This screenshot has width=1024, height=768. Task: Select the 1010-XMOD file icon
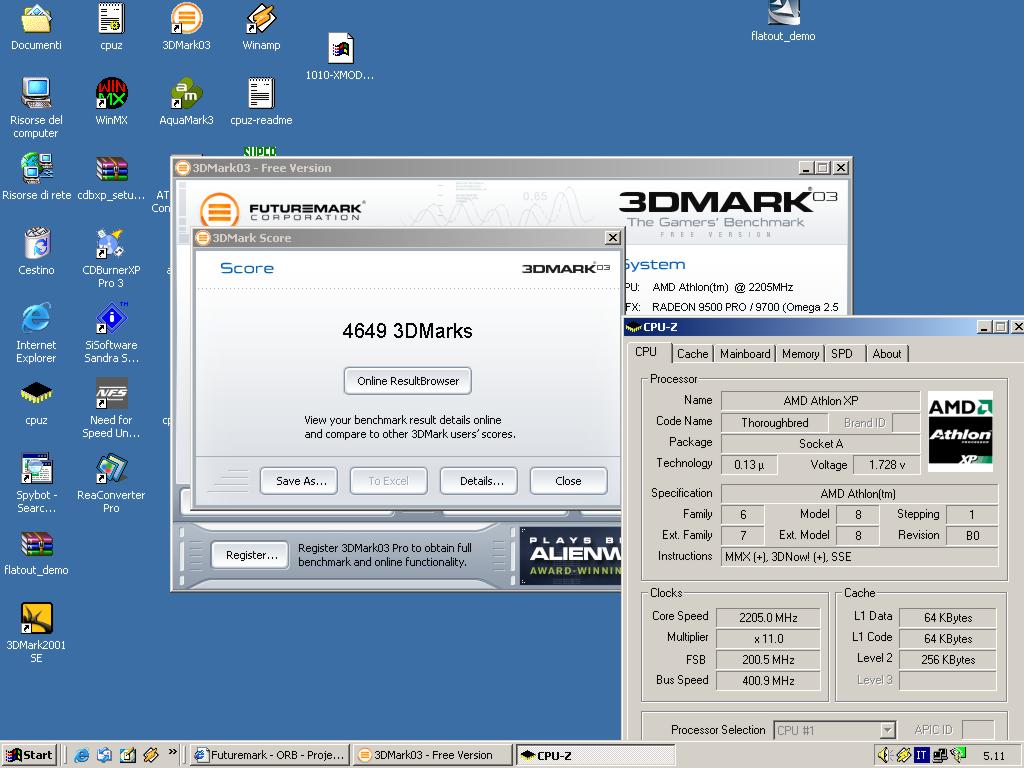coord(340,48)
